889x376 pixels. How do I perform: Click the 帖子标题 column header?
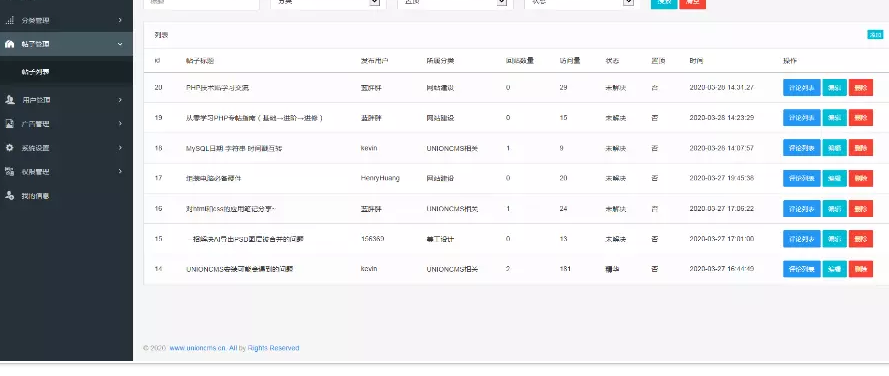click(200, 60)
